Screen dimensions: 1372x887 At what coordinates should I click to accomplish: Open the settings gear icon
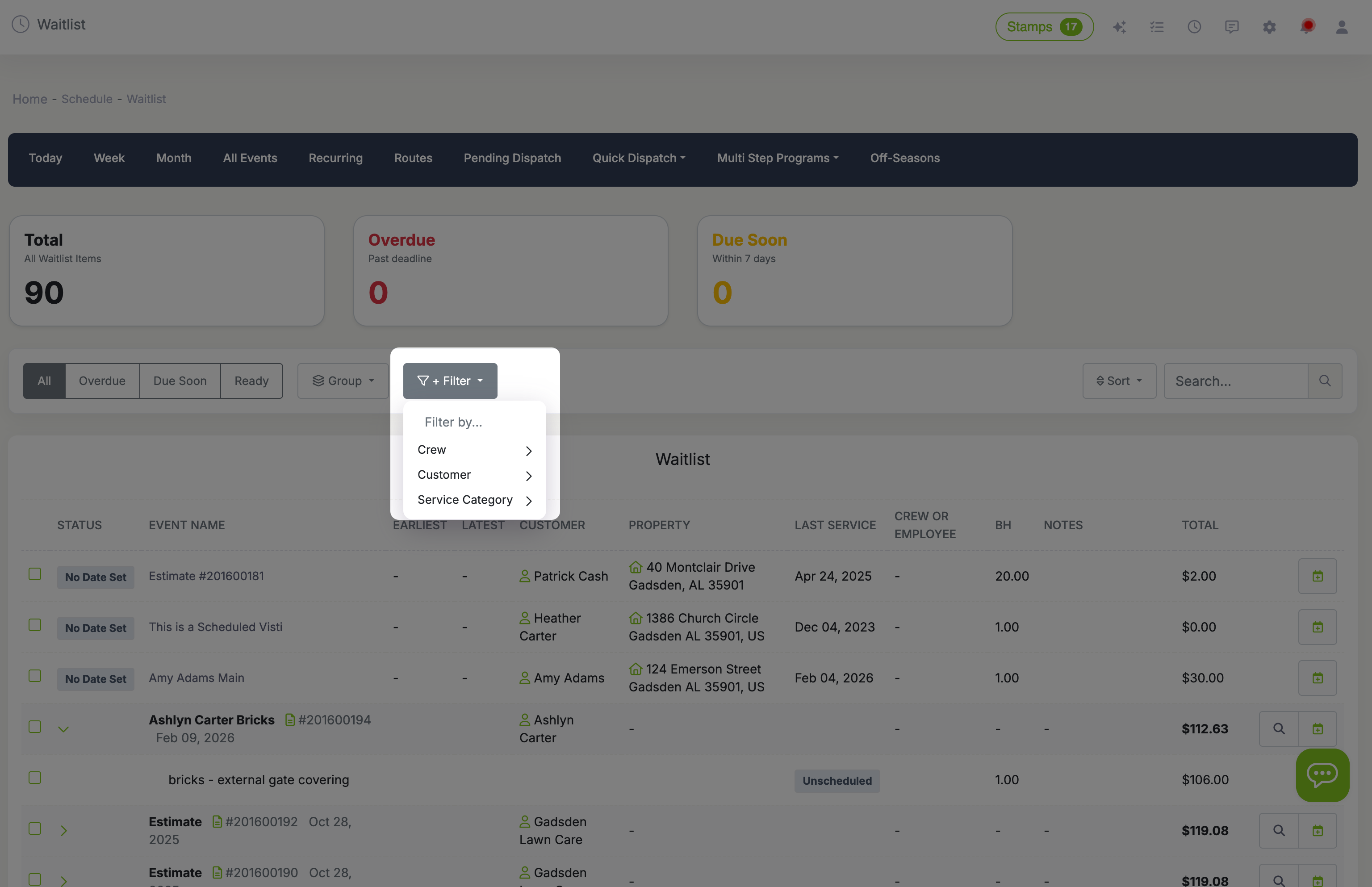(1269, 26)
